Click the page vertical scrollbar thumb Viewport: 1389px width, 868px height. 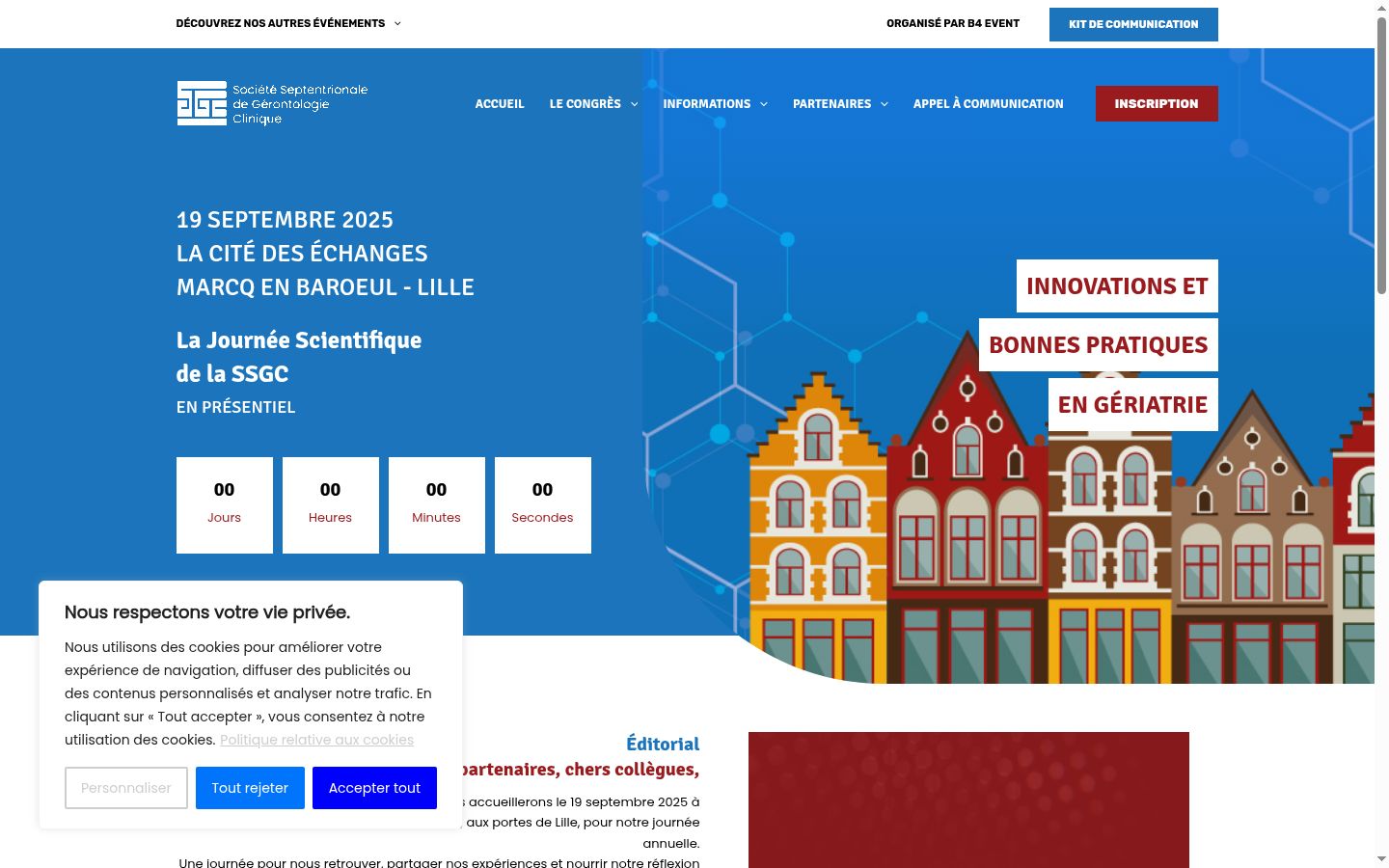tap(1381, 154)
